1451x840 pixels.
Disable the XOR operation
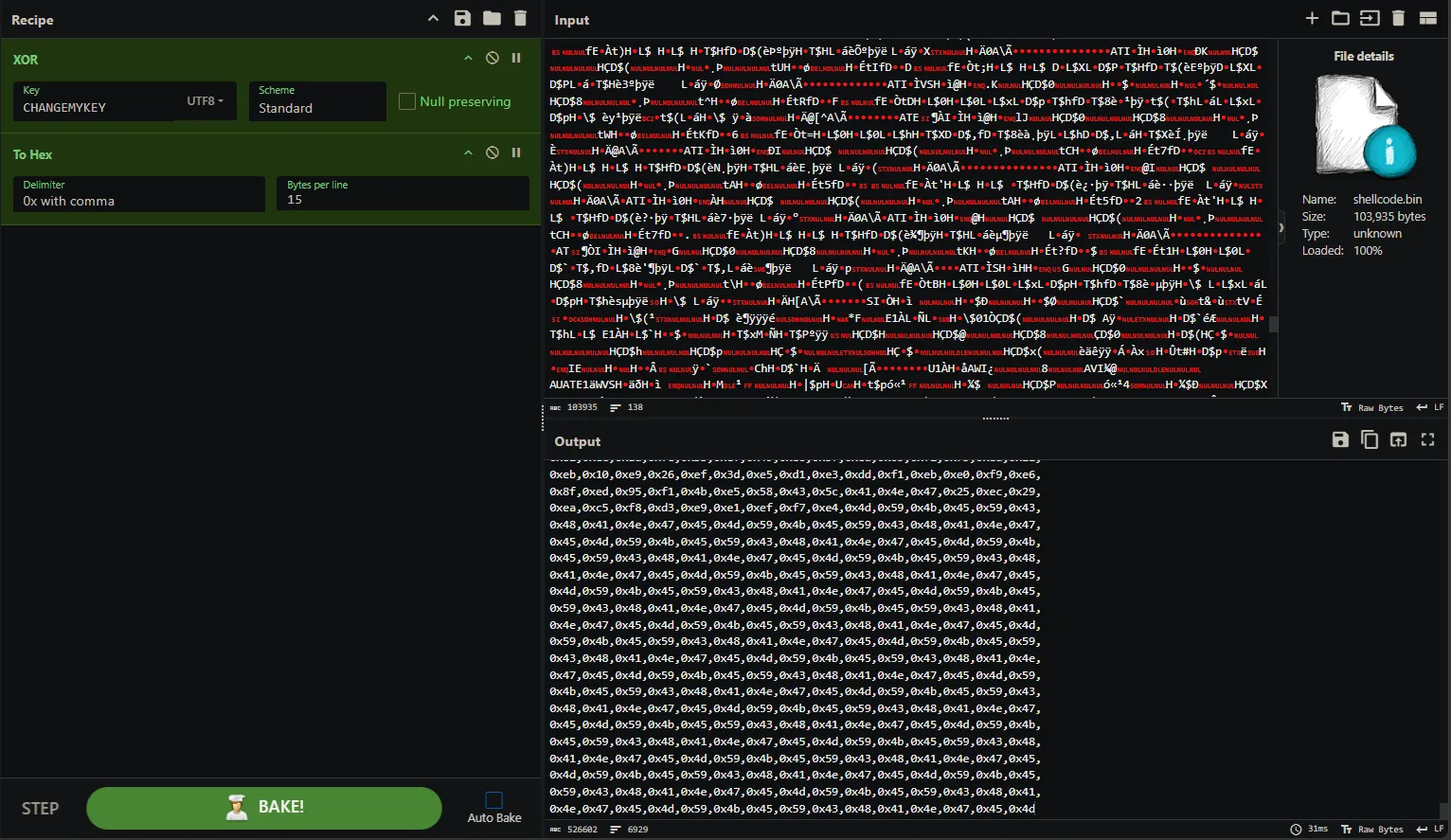492,58
